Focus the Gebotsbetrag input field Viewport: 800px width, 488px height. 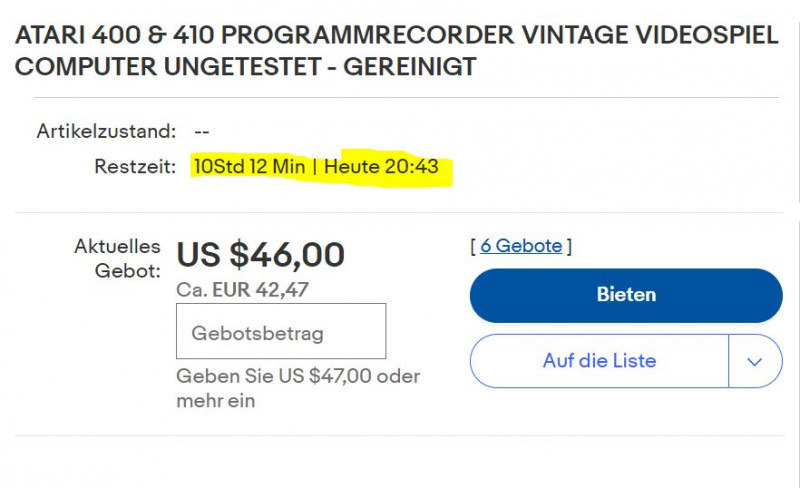click(x=281, y=331)
